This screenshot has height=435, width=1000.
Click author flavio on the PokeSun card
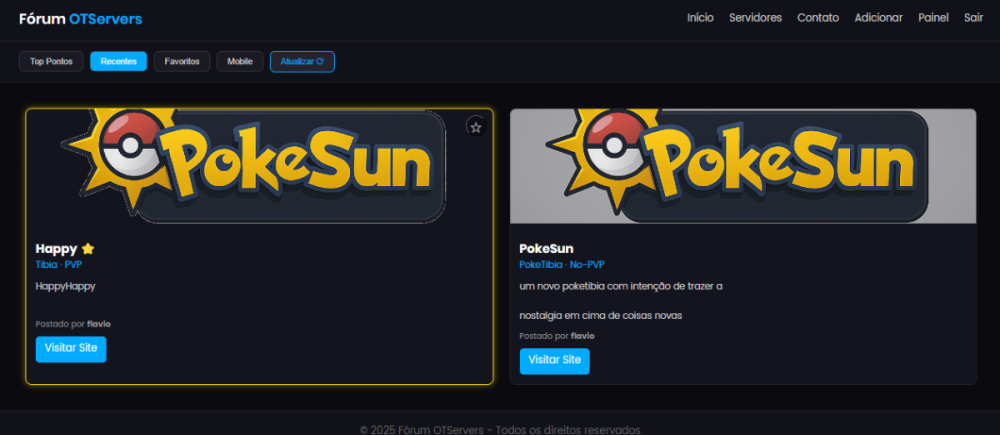click(x=582, y=336)
